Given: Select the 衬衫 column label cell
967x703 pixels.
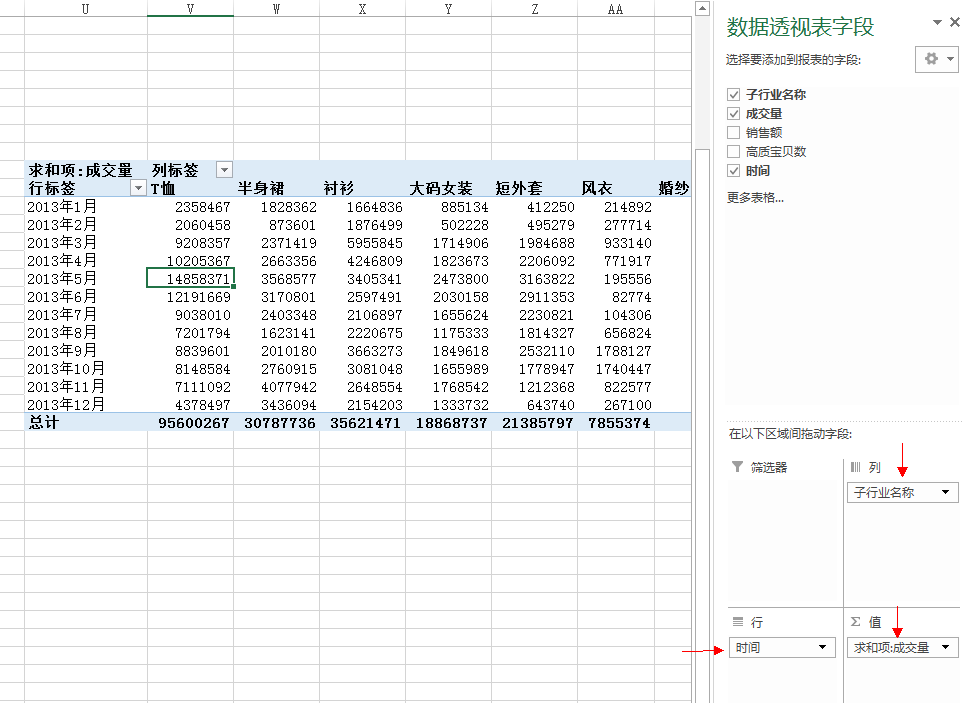Looking at the screenshot, I should (363, 188).
